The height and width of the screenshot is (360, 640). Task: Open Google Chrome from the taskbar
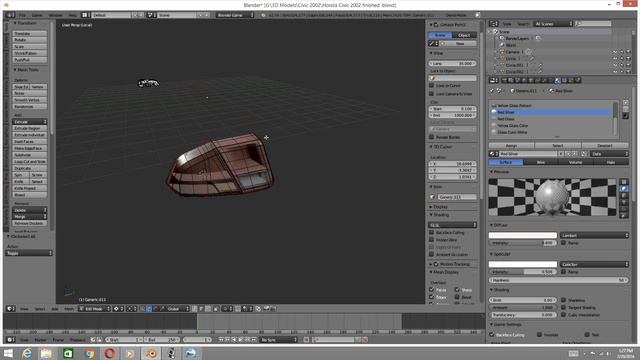click(89, 353)
